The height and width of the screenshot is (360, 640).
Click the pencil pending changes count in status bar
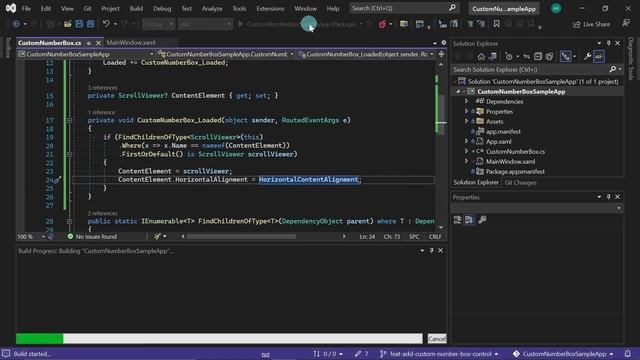click(x=362, y=354)
